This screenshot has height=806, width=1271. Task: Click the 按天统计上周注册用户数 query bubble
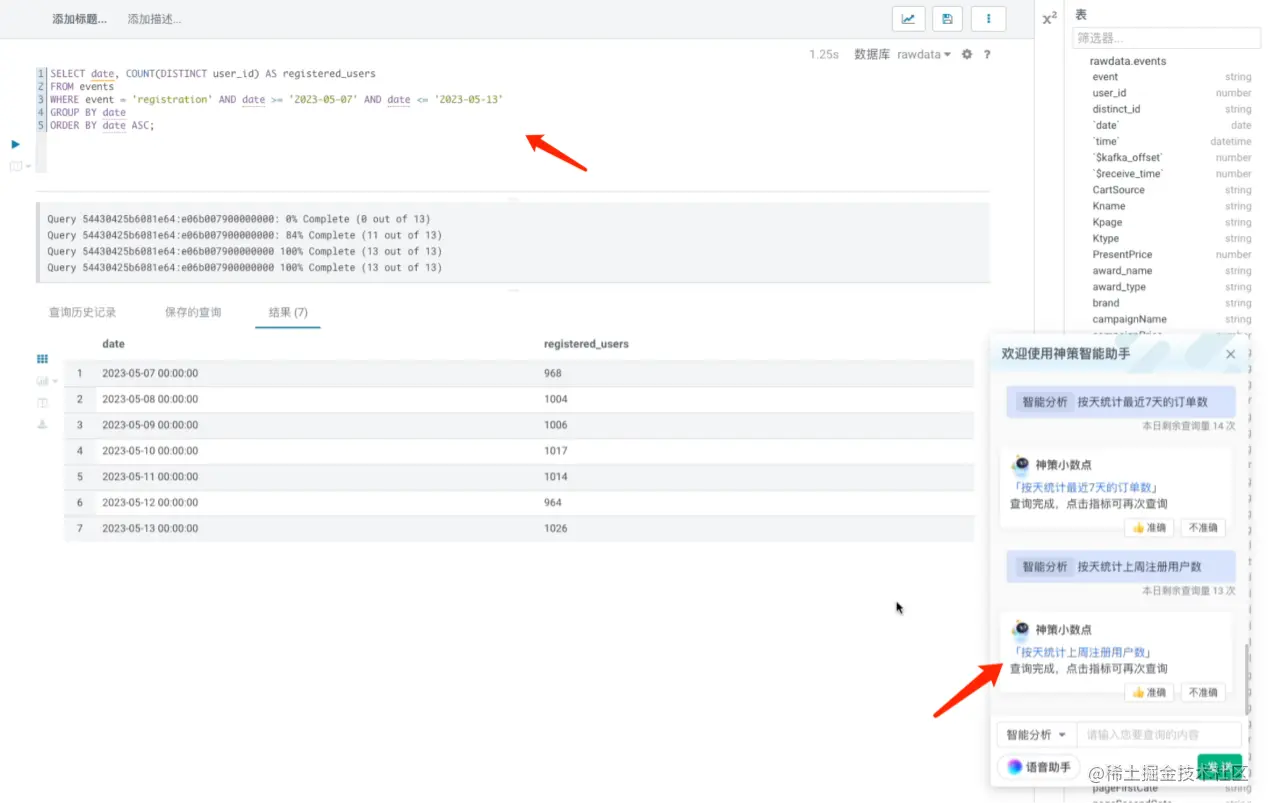click(1121, 566)
